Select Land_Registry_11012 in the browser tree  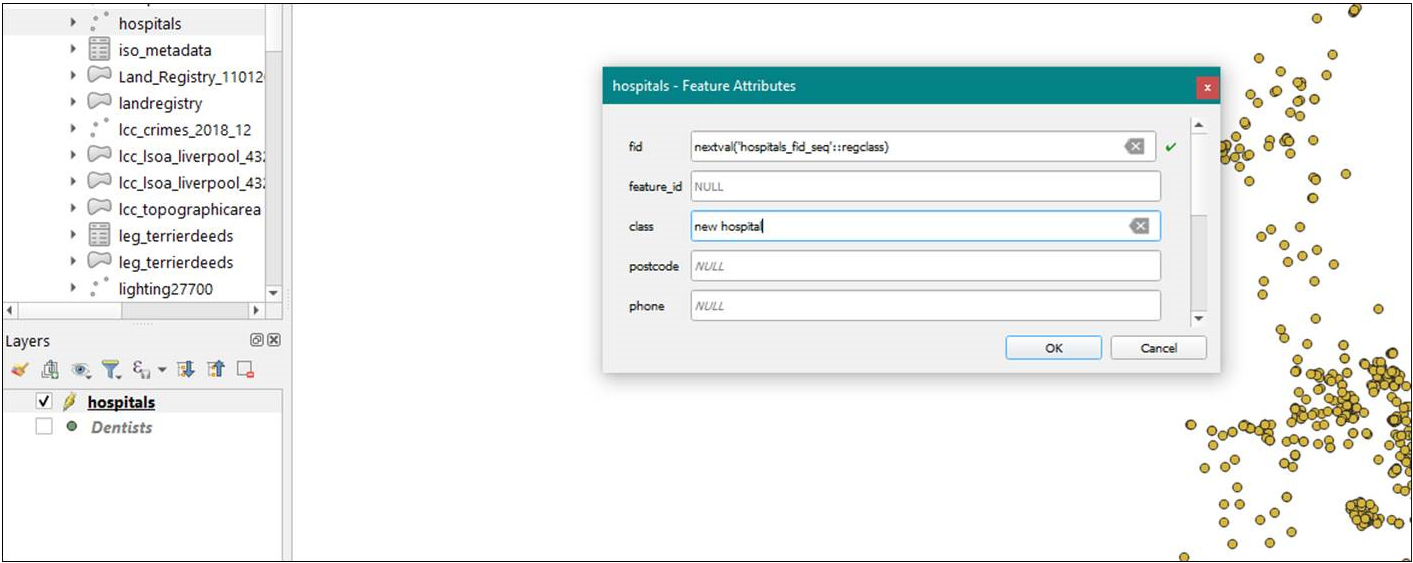[x=190, y=76]
